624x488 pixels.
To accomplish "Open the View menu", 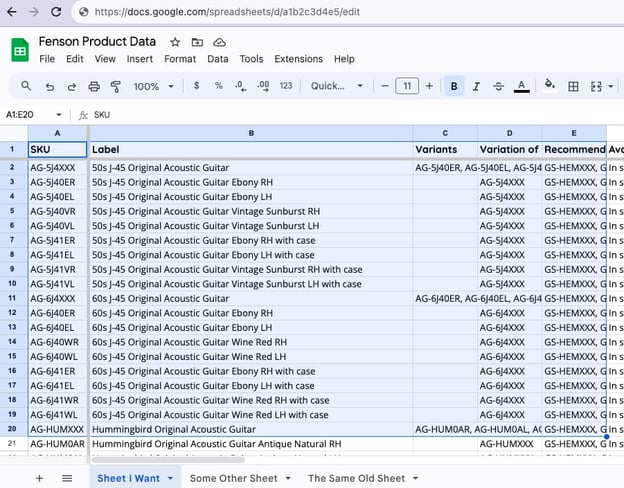I will pos(105,59).
